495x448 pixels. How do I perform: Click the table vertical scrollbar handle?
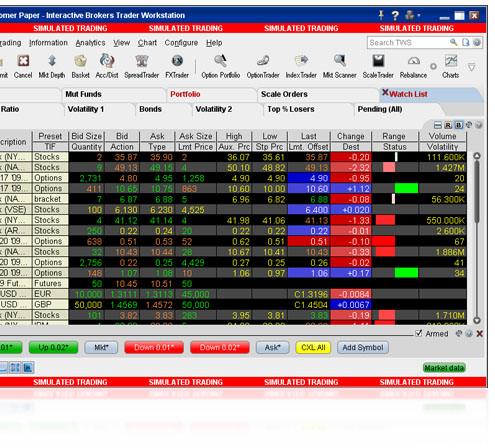(x=477, y=193)
